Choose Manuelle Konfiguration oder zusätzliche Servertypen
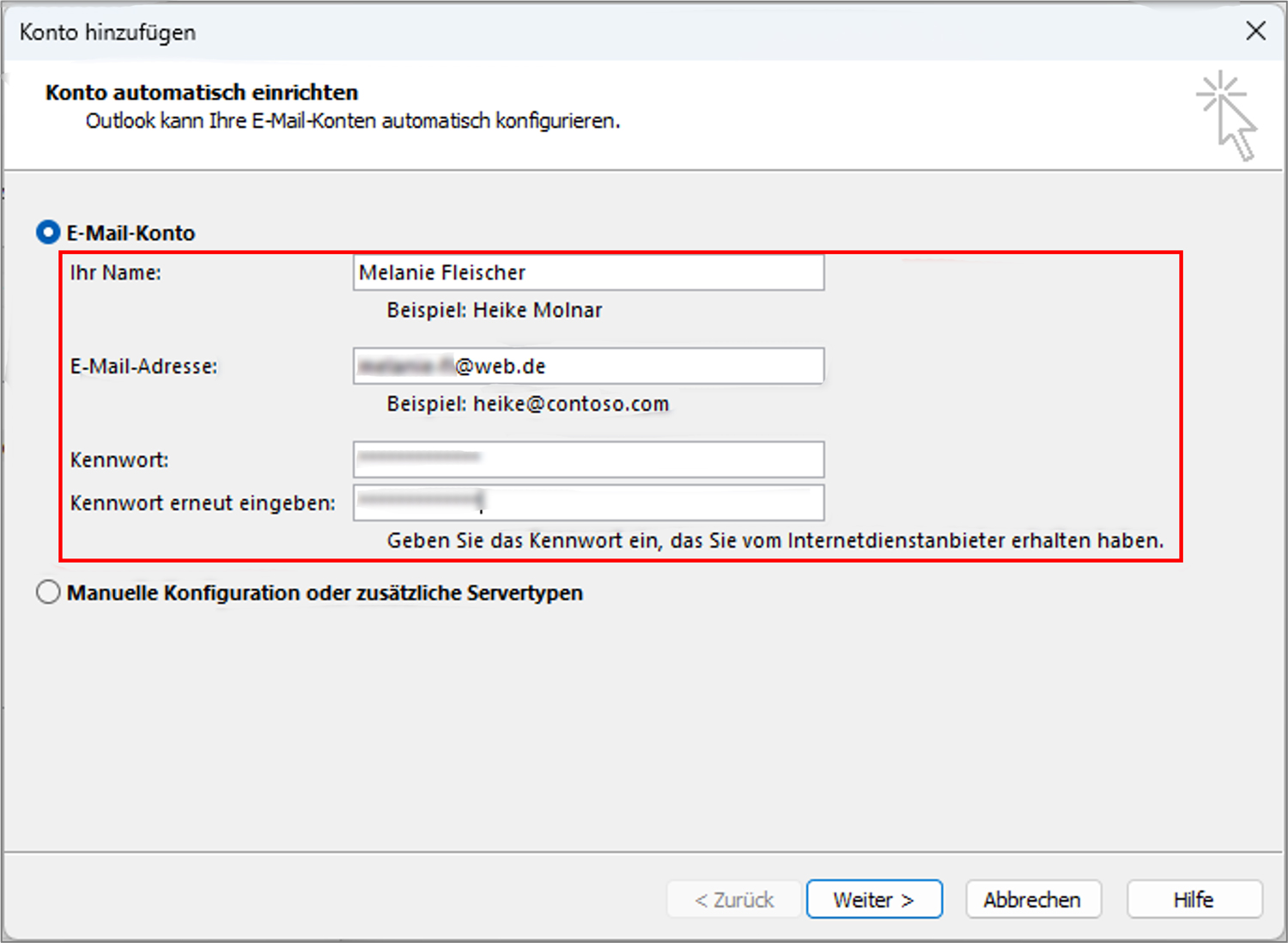Screen dimensions: 1288x943 click(x=48, y=593)
